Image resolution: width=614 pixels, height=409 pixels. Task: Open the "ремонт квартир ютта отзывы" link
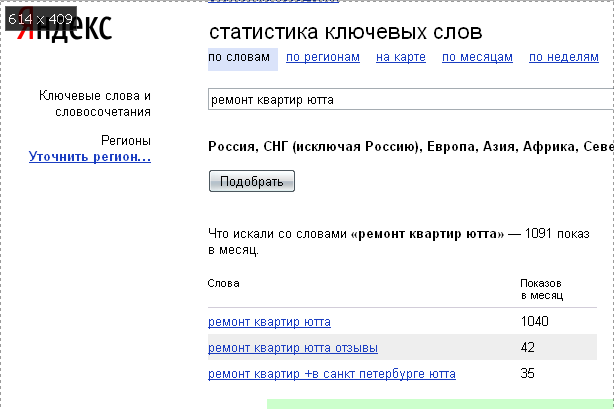coord(293,348)
